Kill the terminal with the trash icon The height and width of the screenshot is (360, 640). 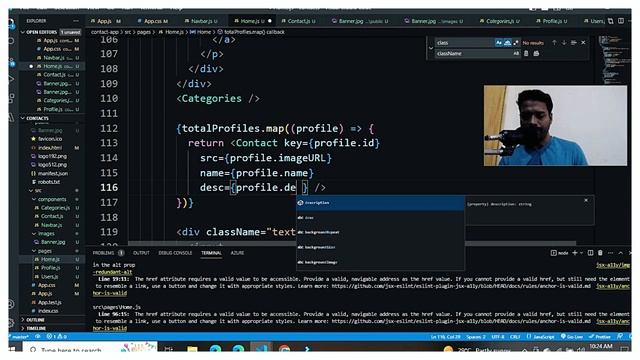tap(600, 253)
